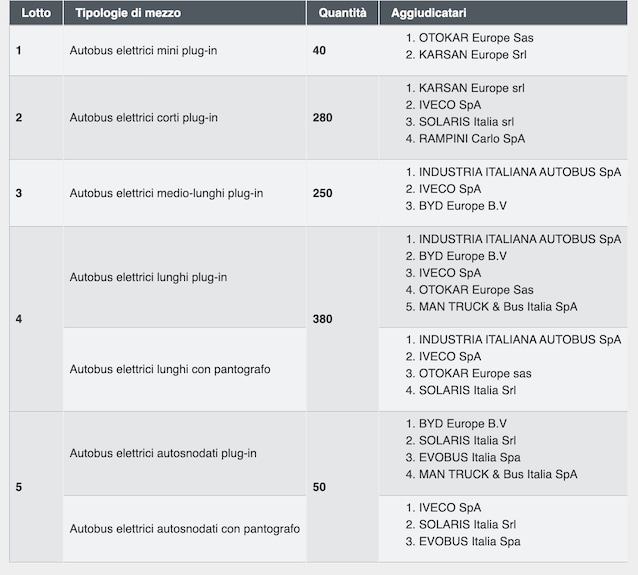Select Autobus elettrici autosnodati con pantografo cell
638x575 pixels.
tap(185, 529)
